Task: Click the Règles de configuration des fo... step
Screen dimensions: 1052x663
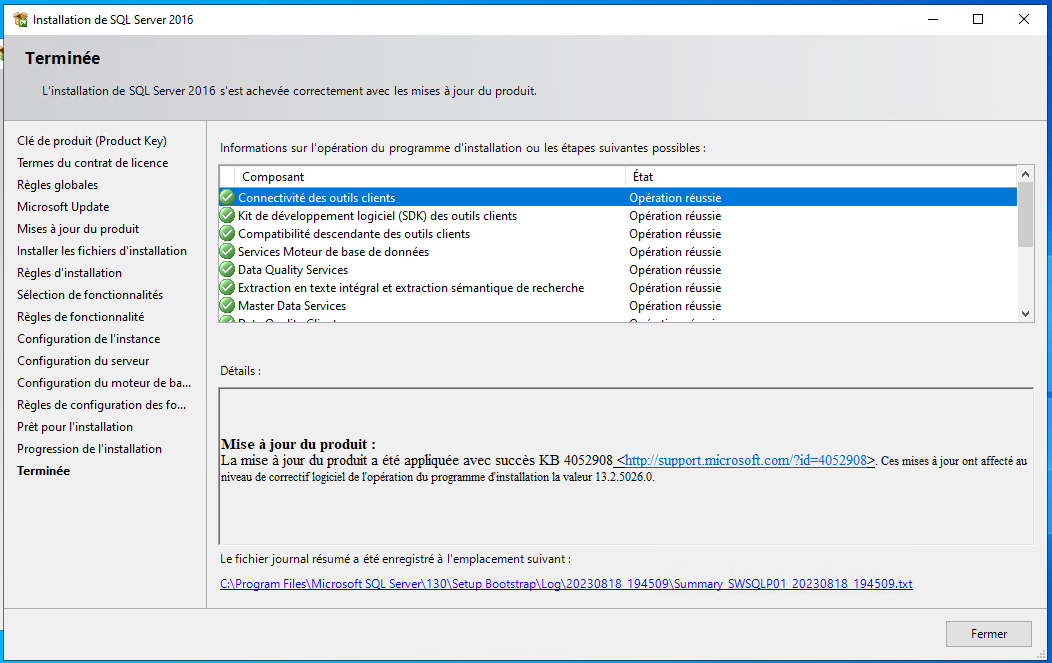Action: [x=101, y=405]
